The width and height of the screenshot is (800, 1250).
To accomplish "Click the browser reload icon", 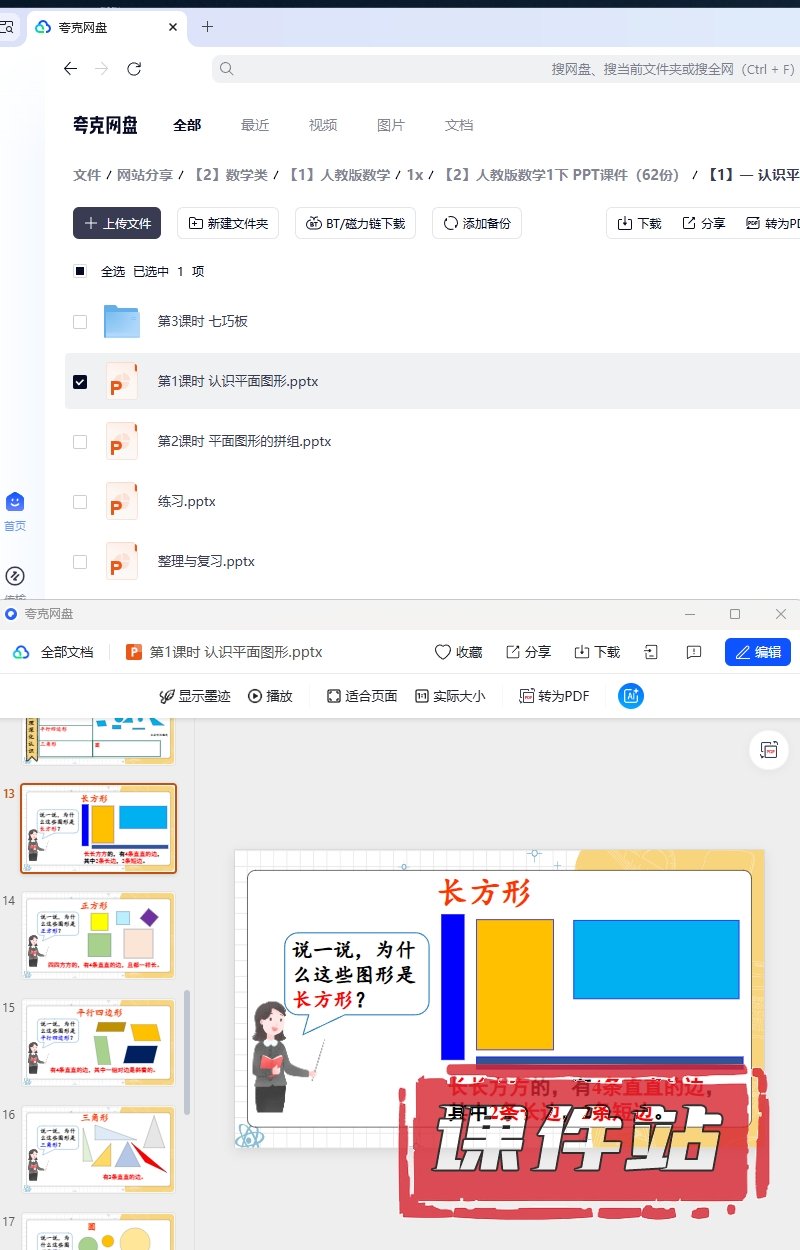I will tap(134, 69).
